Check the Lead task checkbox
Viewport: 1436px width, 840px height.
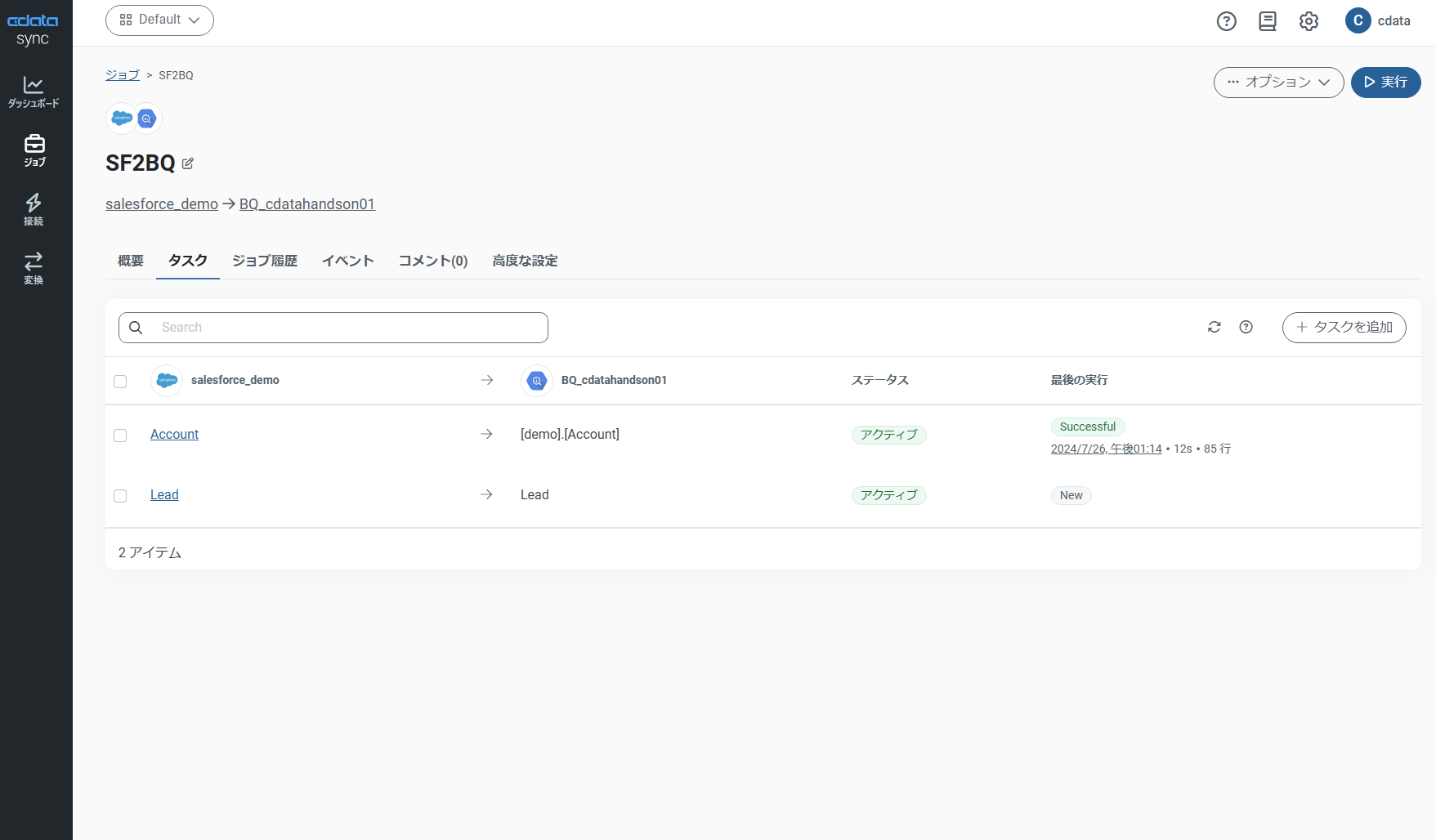(x=120, y=495)
